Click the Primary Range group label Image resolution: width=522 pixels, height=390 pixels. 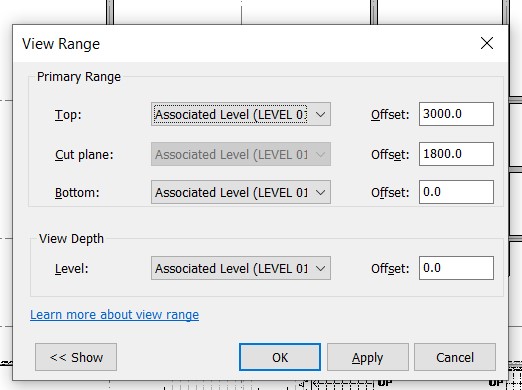(x=79, y=77)
